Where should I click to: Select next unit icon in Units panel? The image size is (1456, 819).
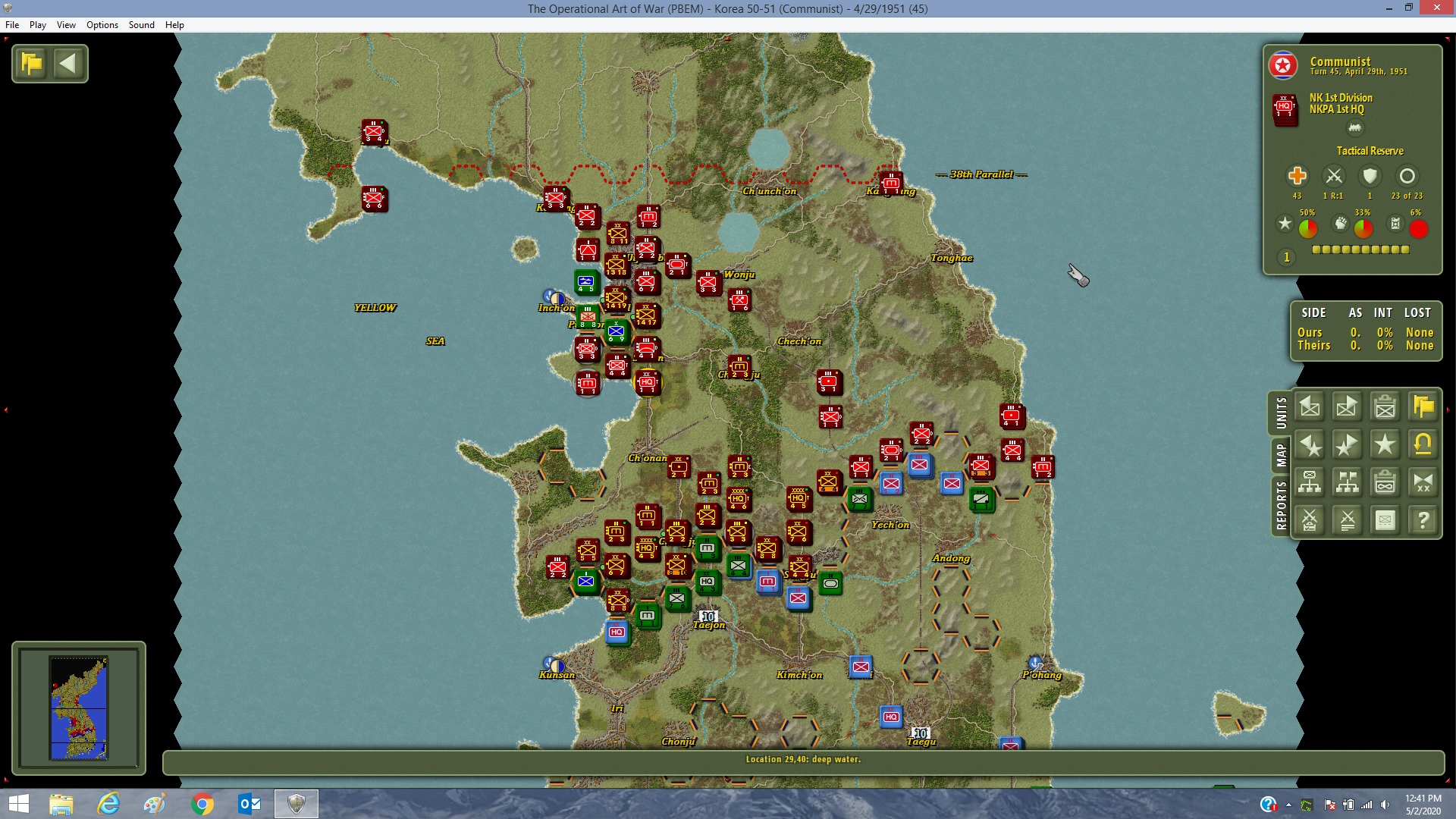(1348, 407)
